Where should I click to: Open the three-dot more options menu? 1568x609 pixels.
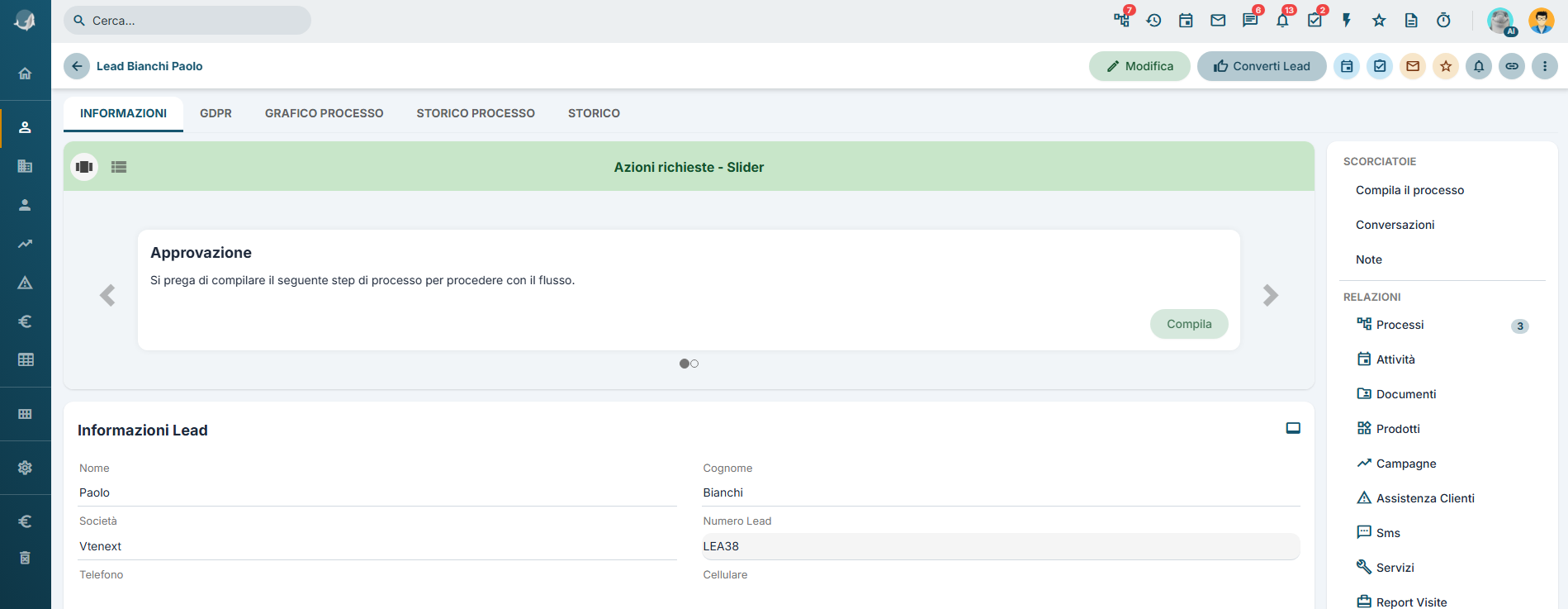pyautogui.click(x=1545, y=66)
